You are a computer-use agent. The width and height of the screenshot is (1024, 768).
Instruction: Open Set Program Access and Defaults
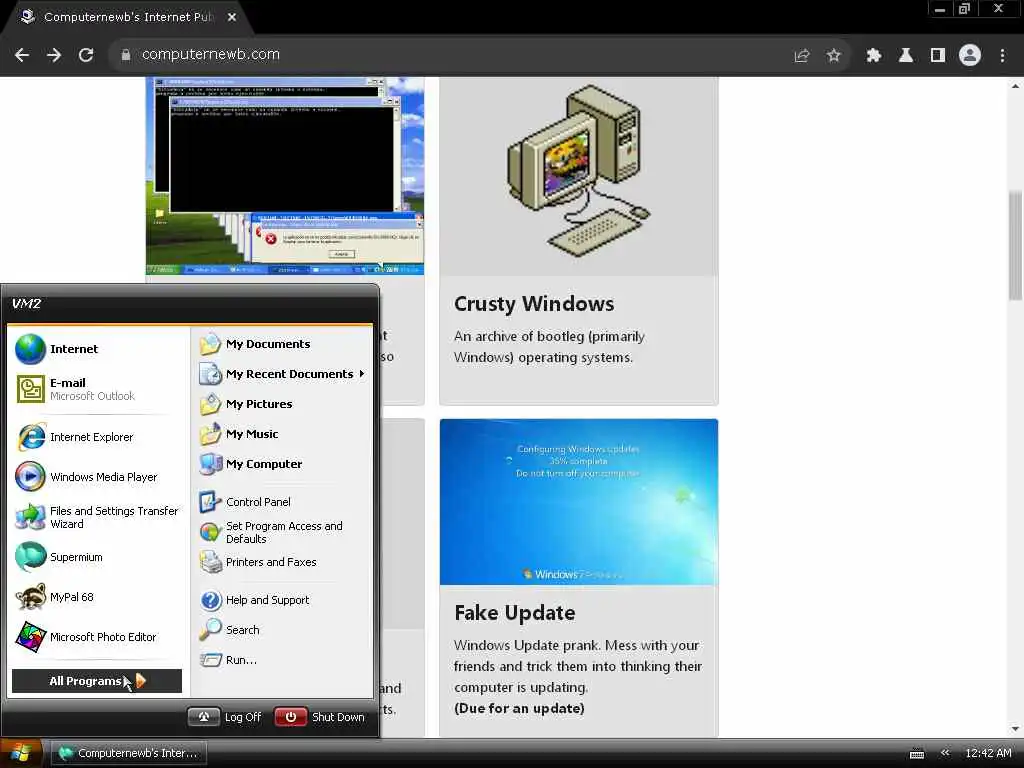pyautogui.click(x=271, y=532)
